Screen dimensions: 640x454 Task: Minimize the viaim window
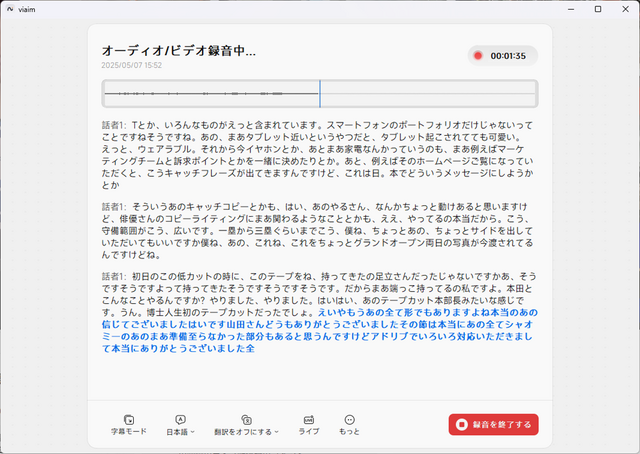[x=571, y=9]
